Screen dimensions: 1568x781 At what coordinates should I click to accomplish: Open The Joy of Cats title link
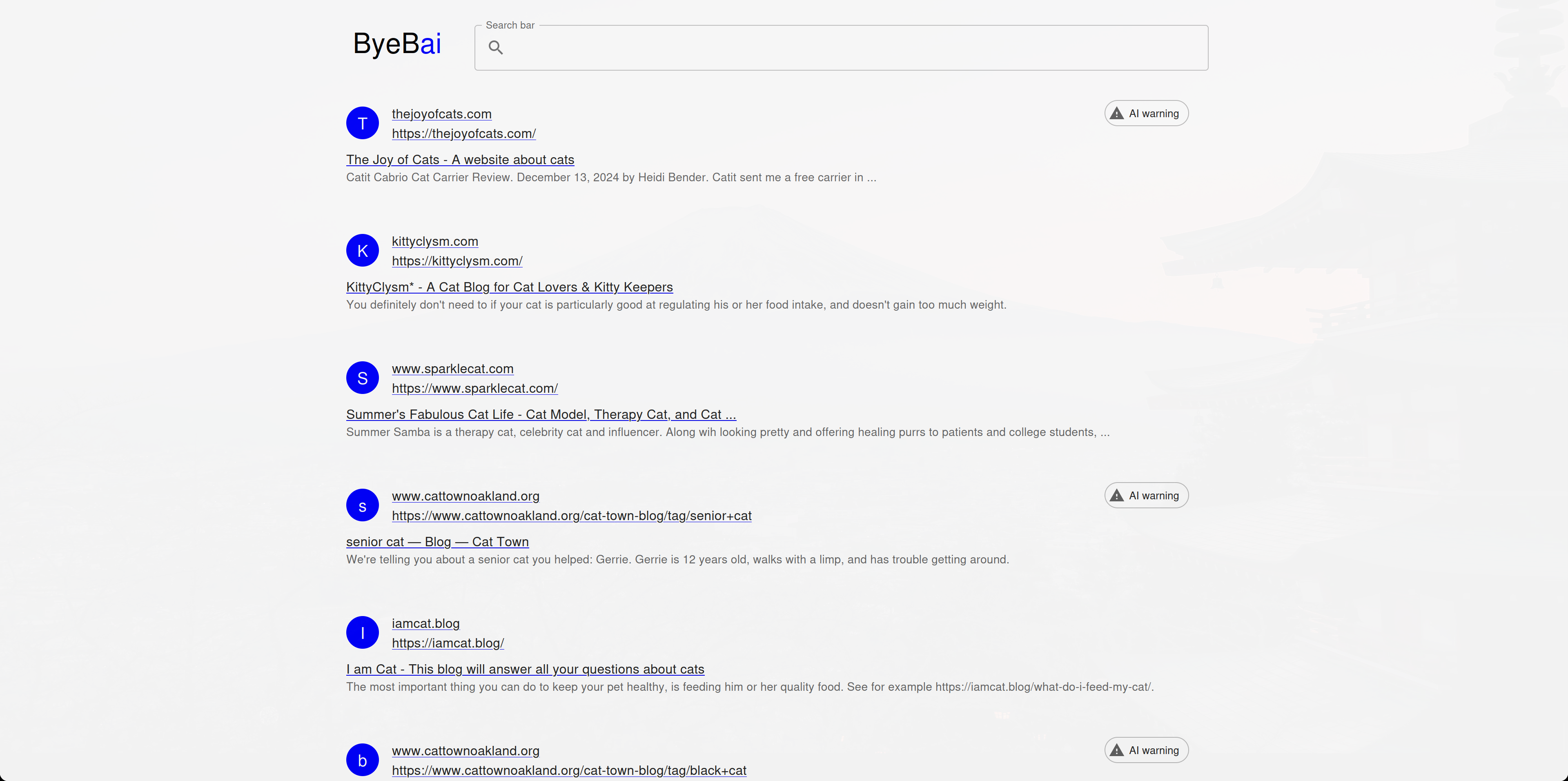(459, 160)
